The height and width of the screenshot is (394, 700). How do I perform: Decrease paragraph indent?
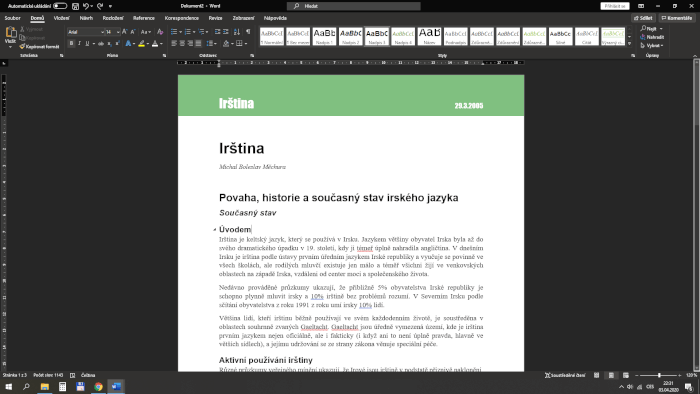click(x=217, y=32)
